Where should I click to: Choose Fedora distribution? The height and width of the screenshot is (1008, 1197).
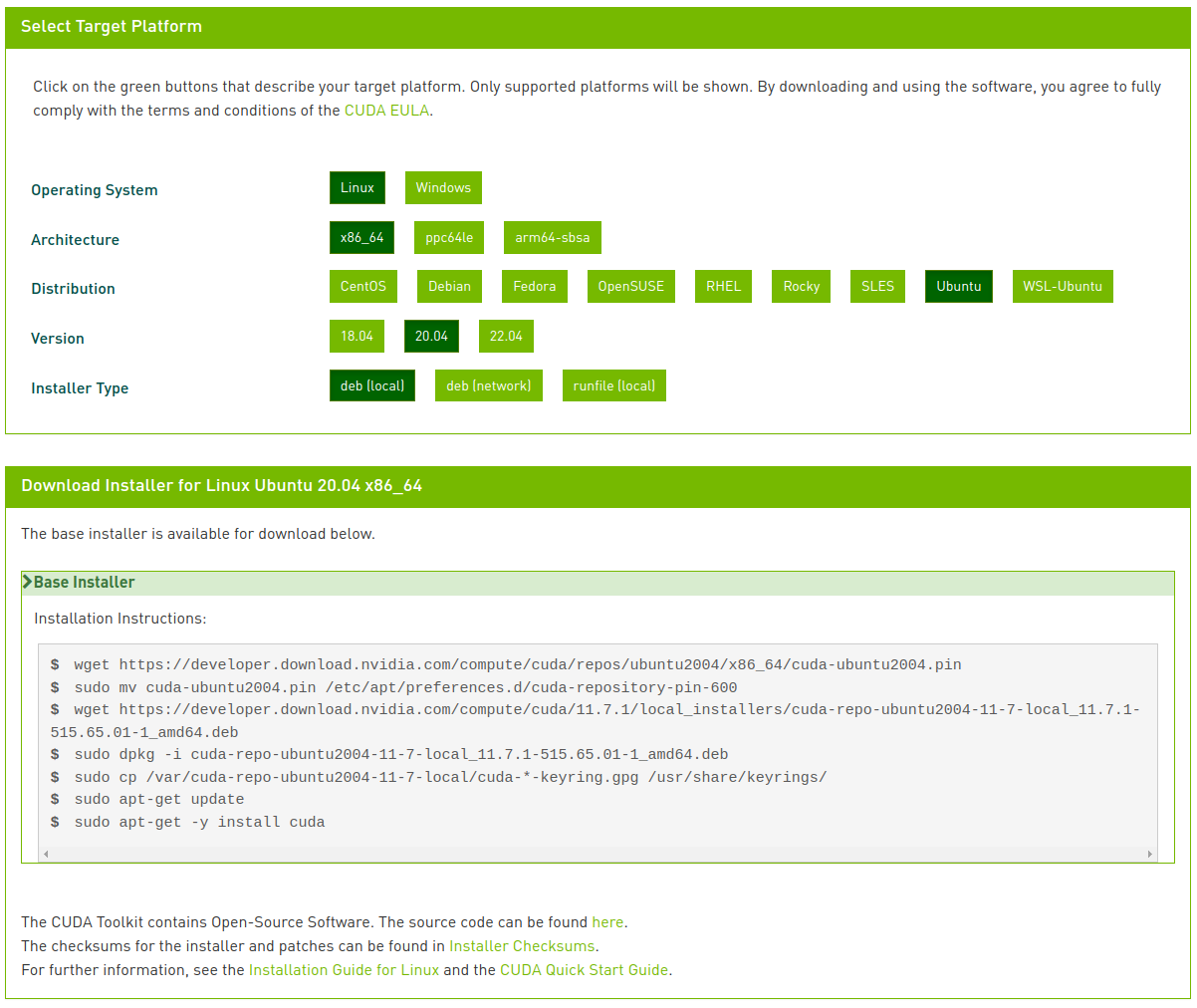coord(535,286)
